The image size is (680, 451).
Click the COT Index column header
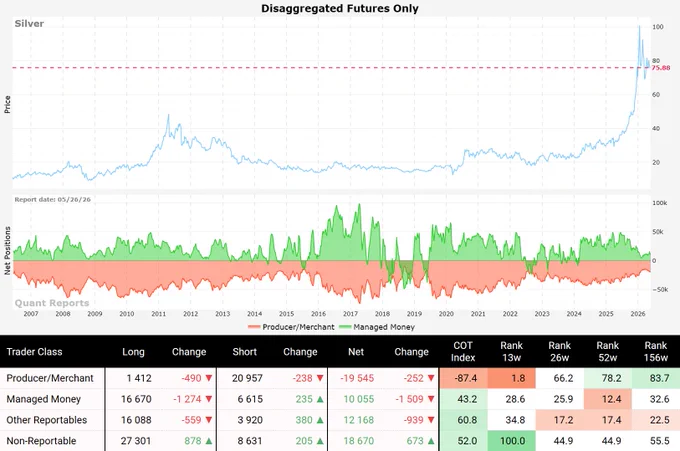(463, 352)
